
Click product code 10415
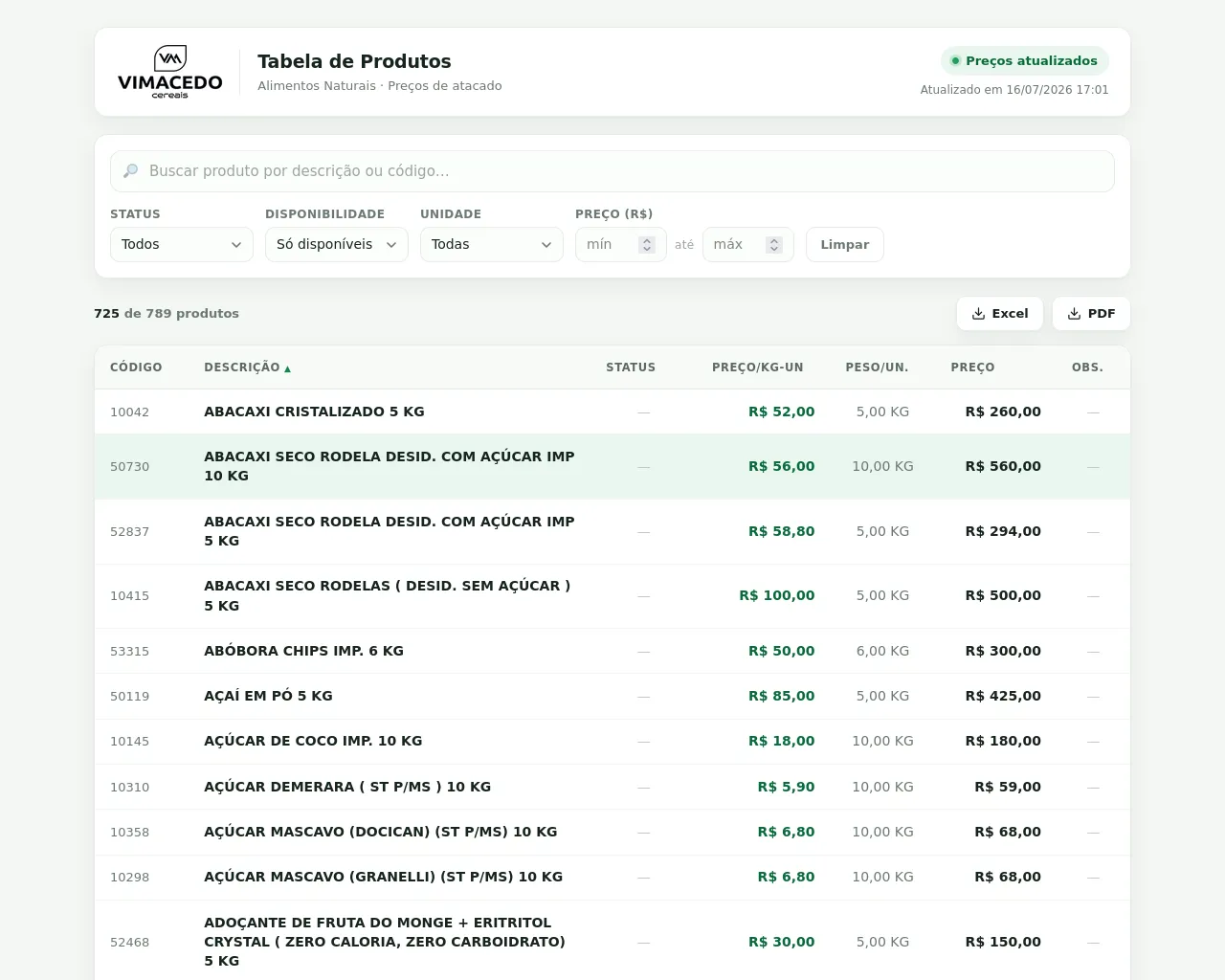[x=129, y=596]
